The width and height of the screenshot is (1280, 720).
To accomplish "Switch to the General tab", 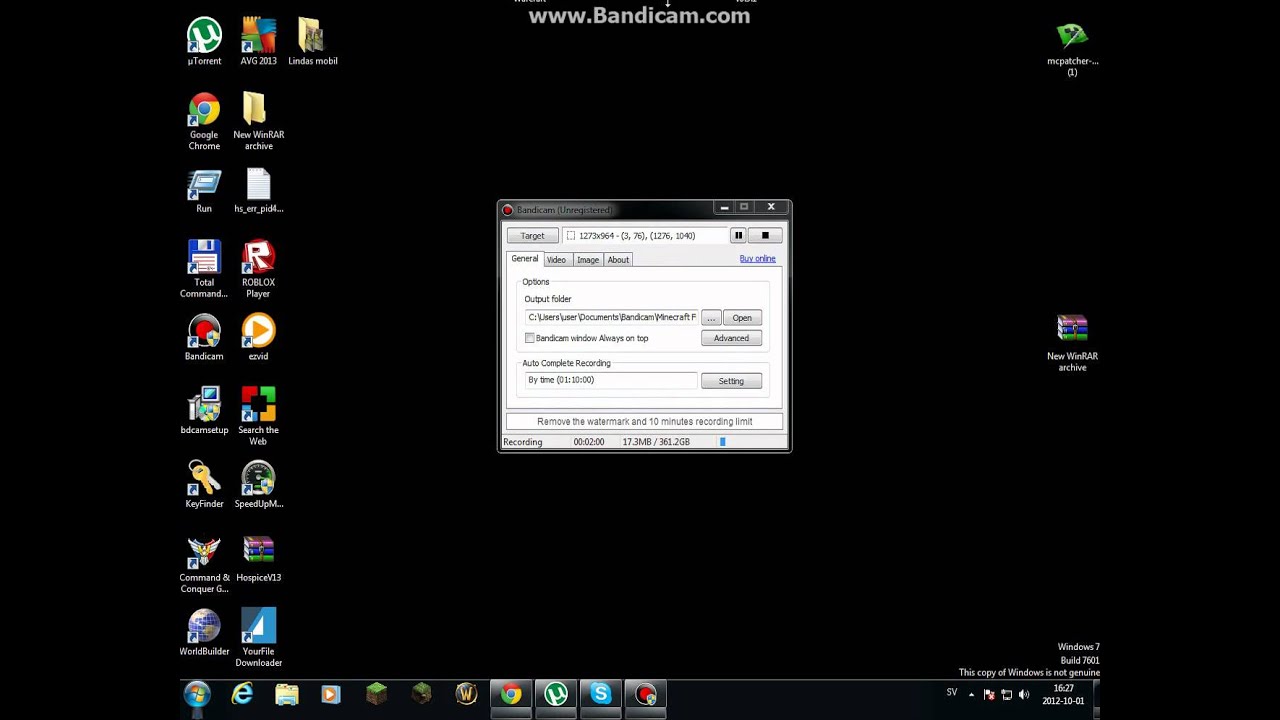I will click(524, 259).
